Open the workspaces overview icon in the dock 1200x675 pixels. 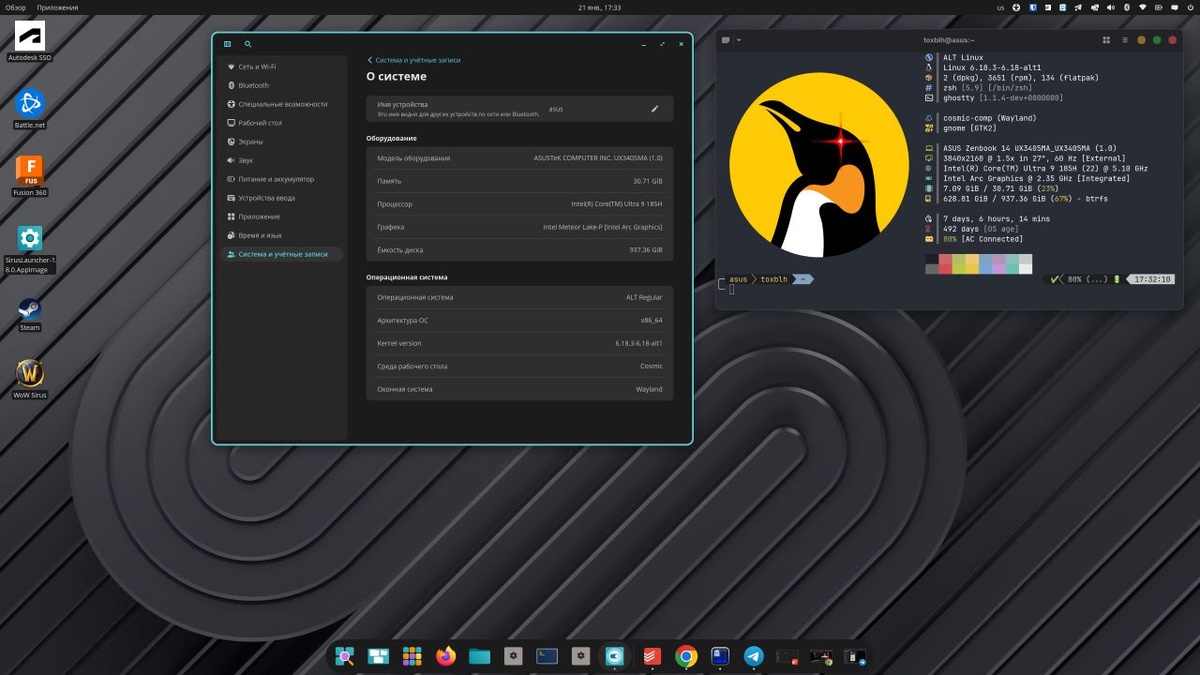point(378,656)
